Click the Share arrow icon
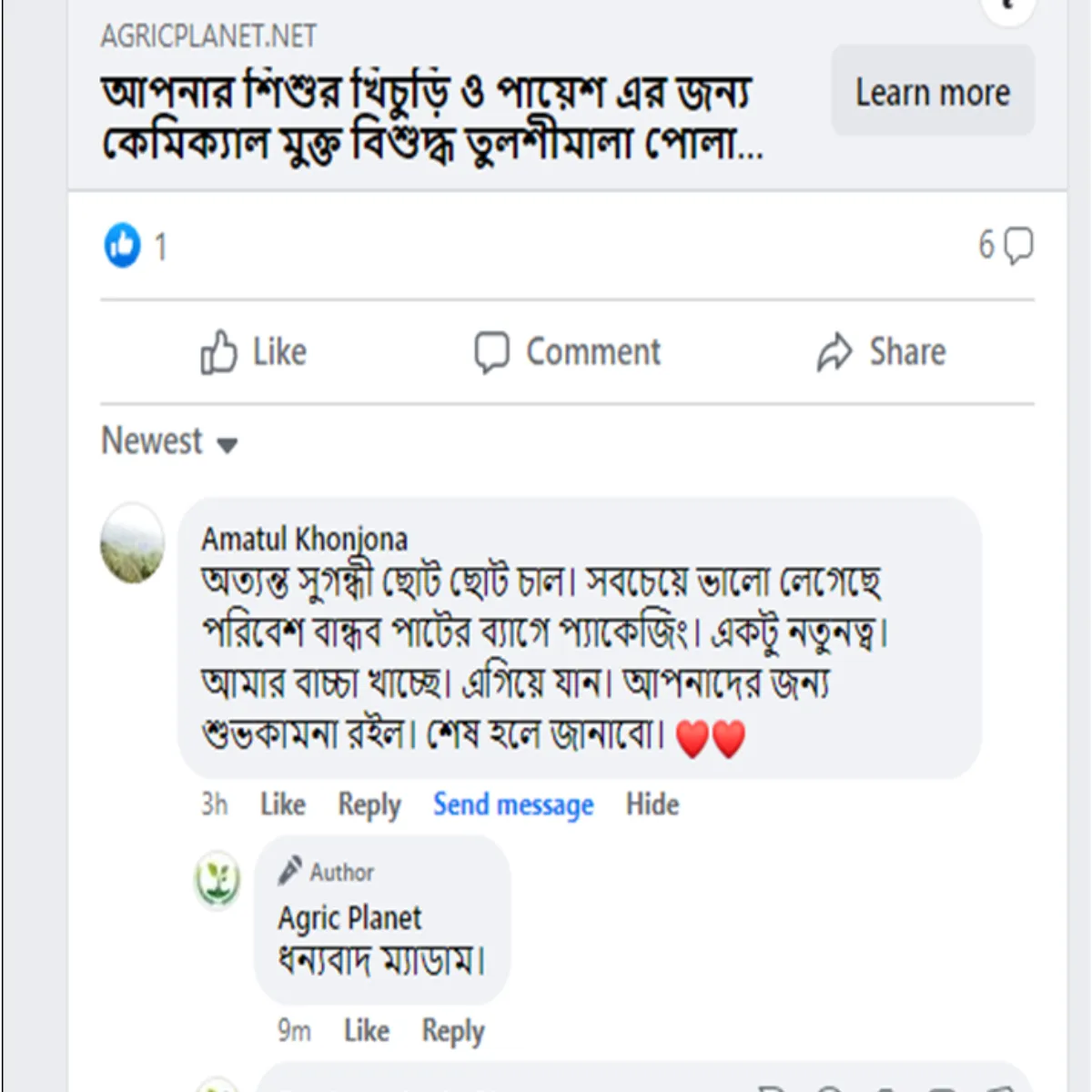The image size is (1092, 1092). point(834,351)
